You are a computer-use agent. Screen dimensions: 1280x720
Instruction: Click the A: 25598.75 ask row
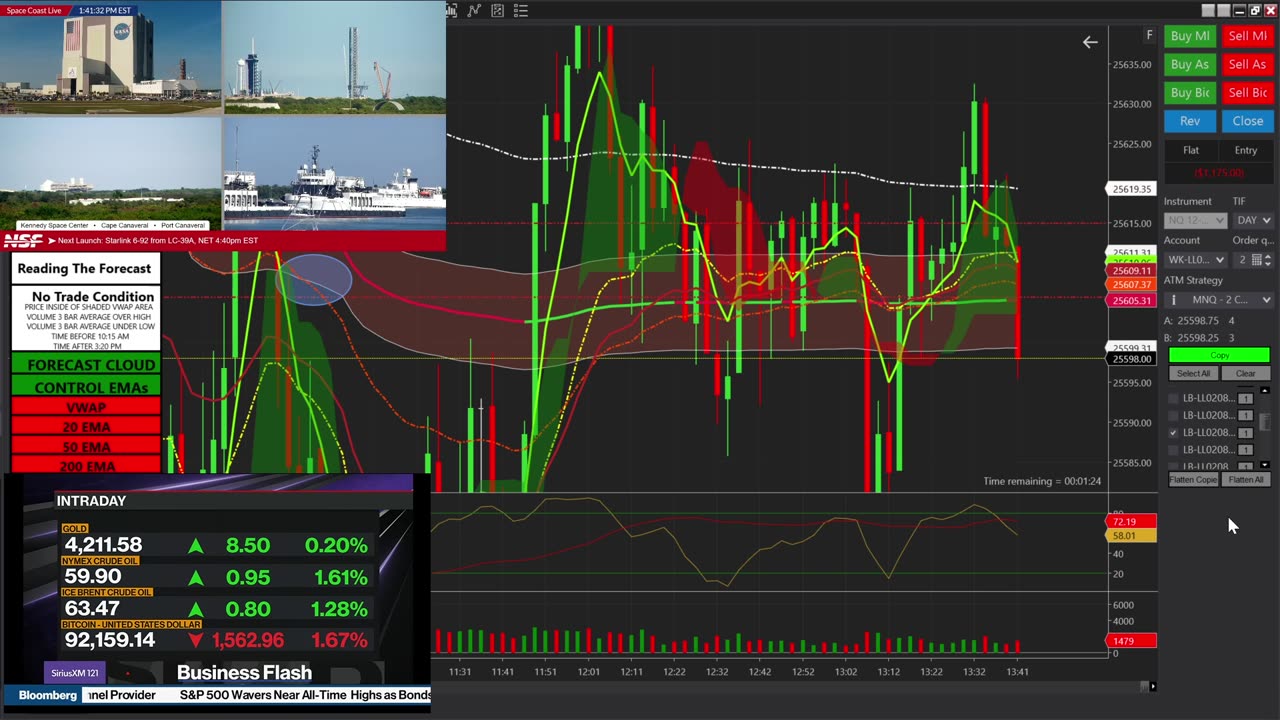click(x=1200, y=321)
